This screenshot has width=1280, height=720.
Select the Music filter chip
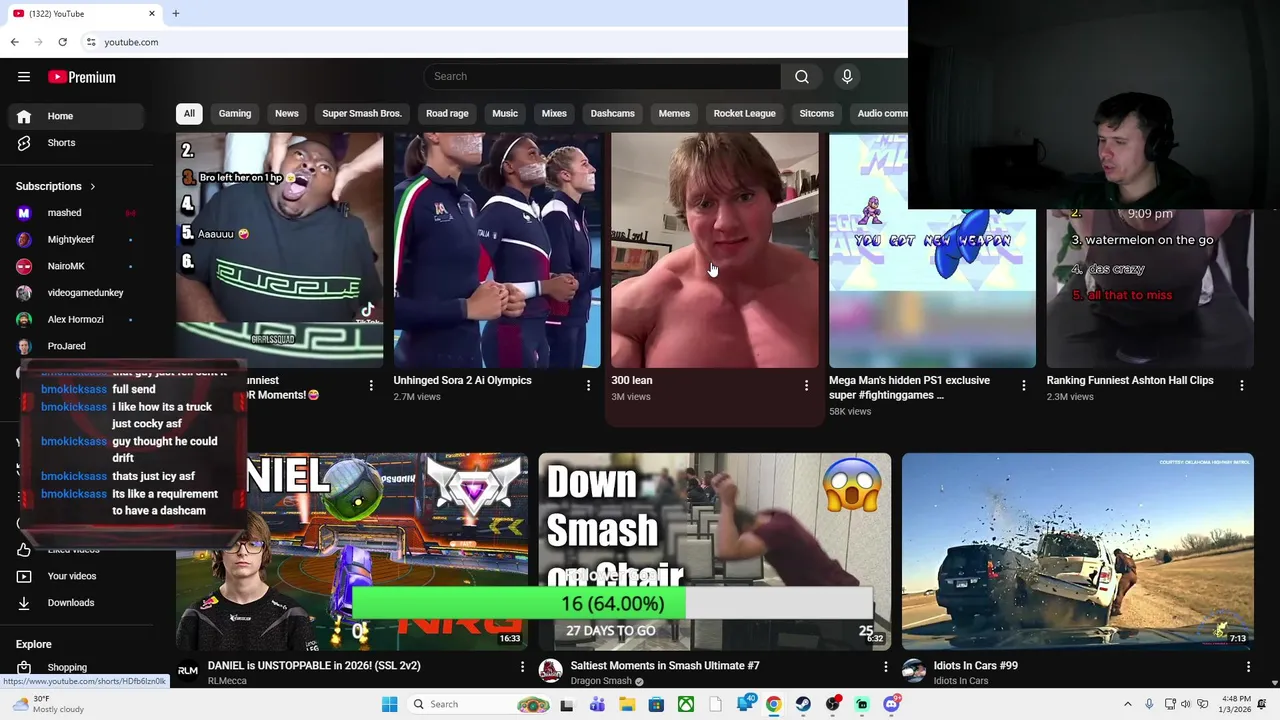(505, 114)
